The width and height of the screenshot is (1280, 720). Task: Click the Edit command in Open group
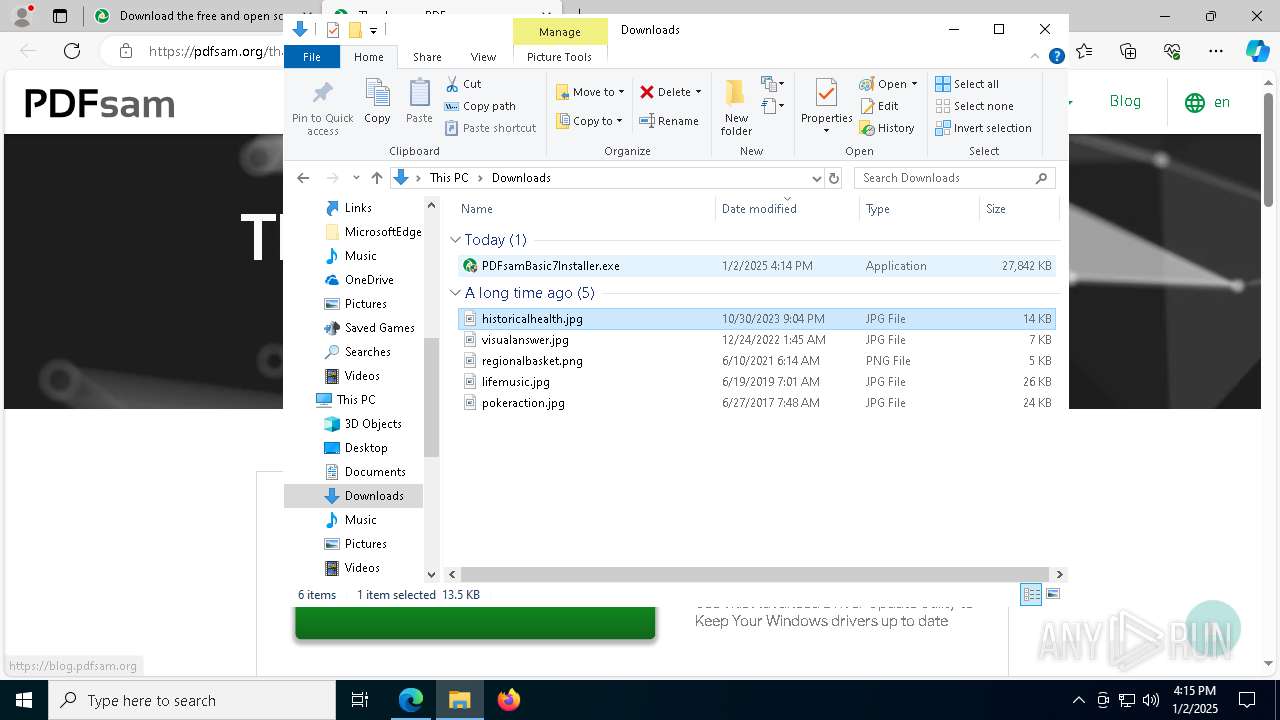[x=879, y=106]
